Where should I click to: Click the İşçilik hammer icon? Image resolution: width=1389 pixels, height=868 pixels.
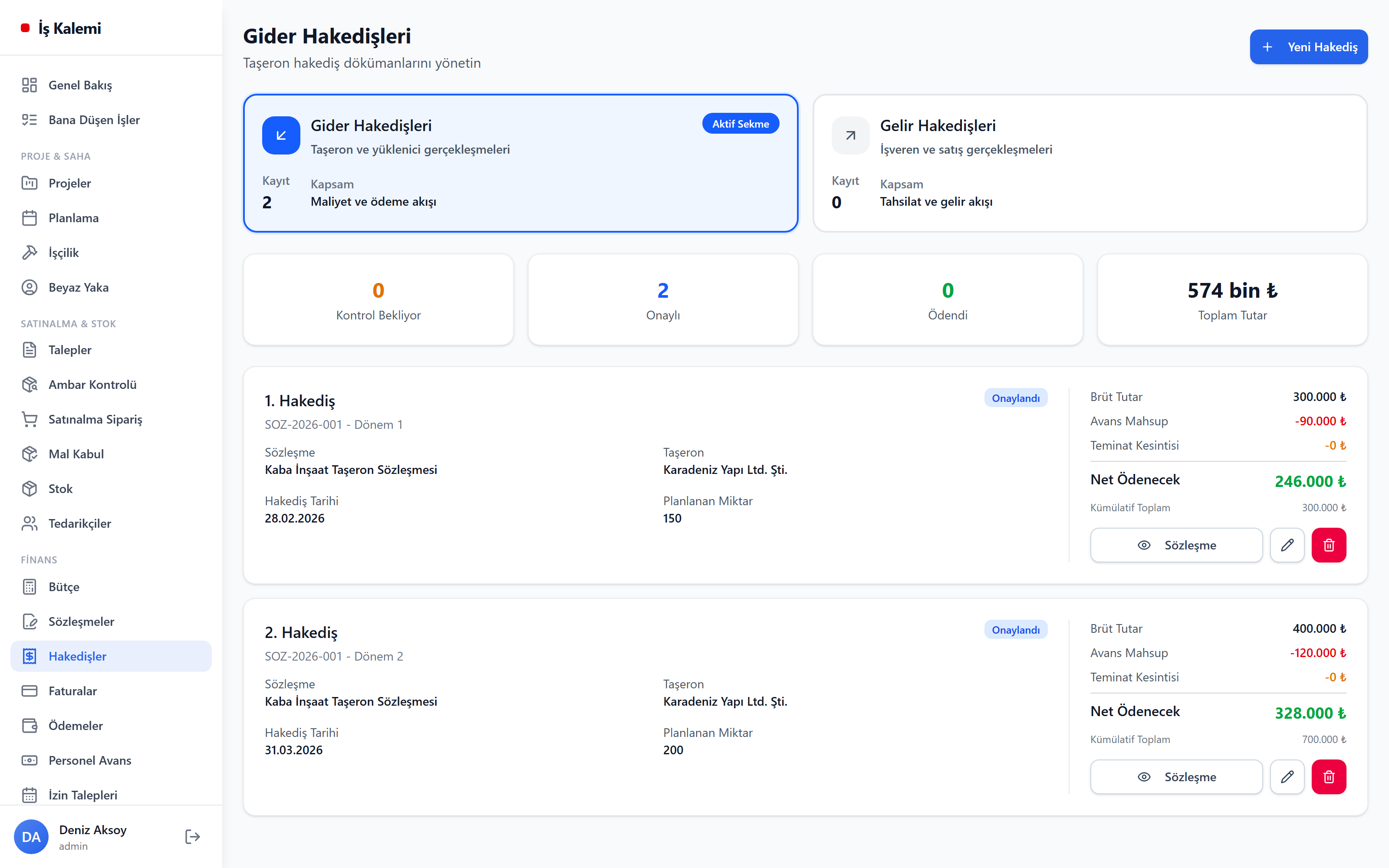point(29,253)
